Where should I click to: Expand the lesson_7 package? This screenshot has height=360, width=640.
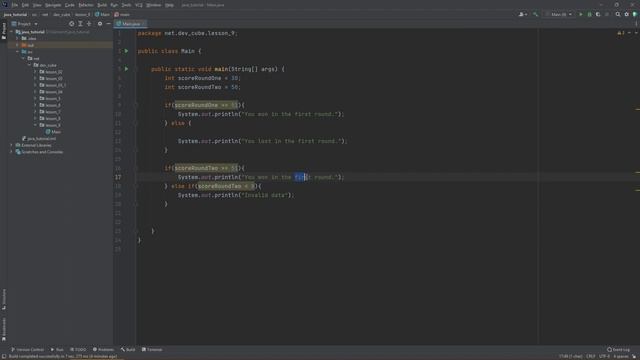[36, 112]
